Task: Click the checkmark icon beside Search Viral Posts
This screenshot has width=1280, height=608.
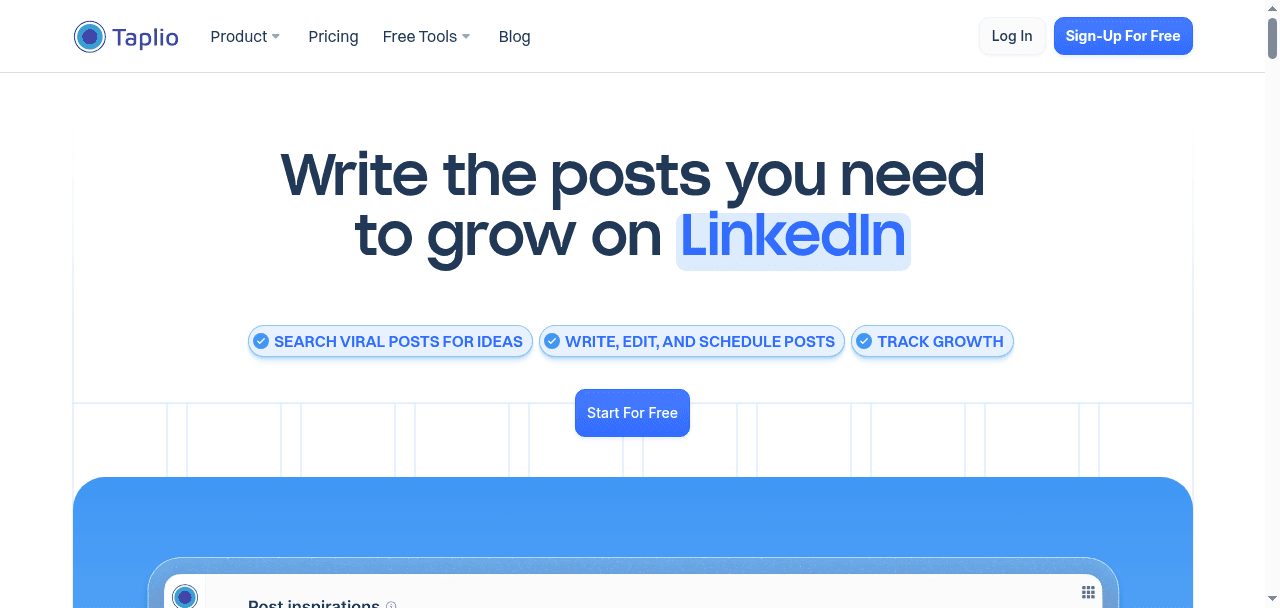Action: pos(261,341)
